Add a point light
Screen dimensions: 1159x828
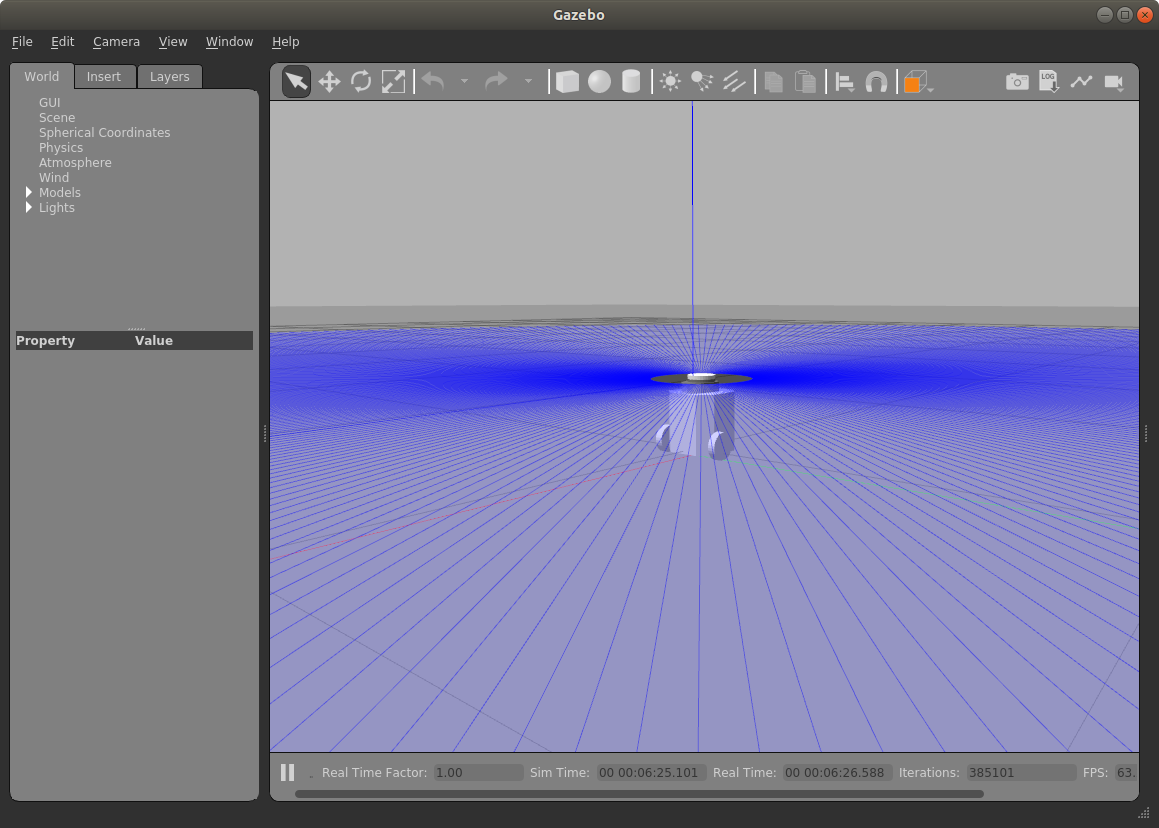[x=670, y=81]
